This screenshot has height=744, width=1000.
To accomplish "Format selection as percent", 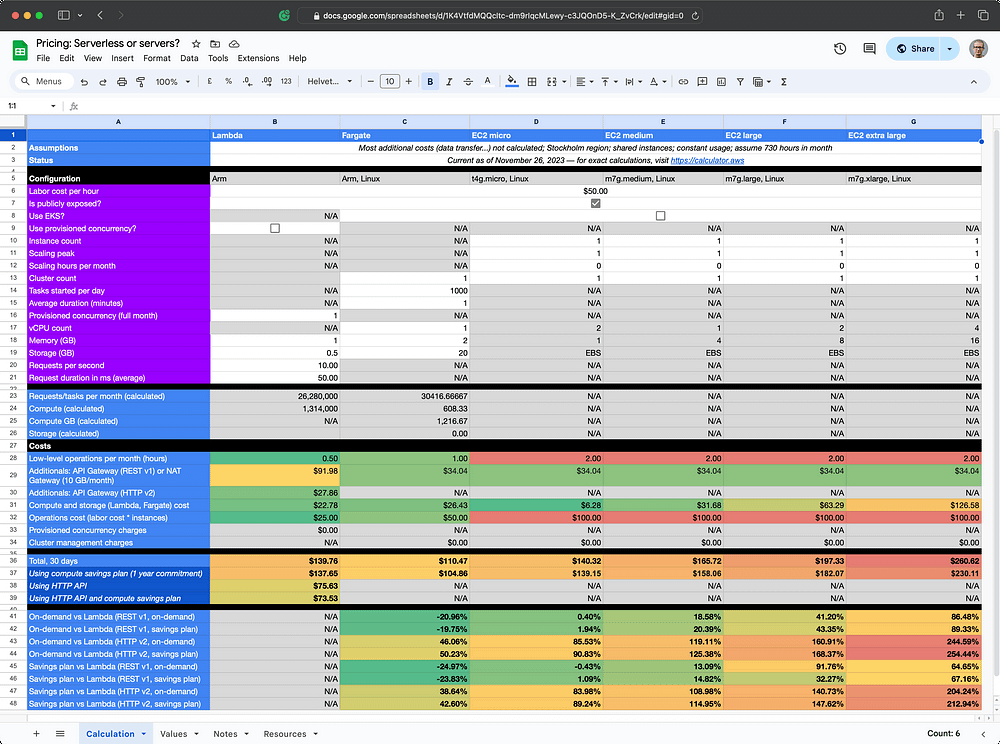I will tap(228, 82).
